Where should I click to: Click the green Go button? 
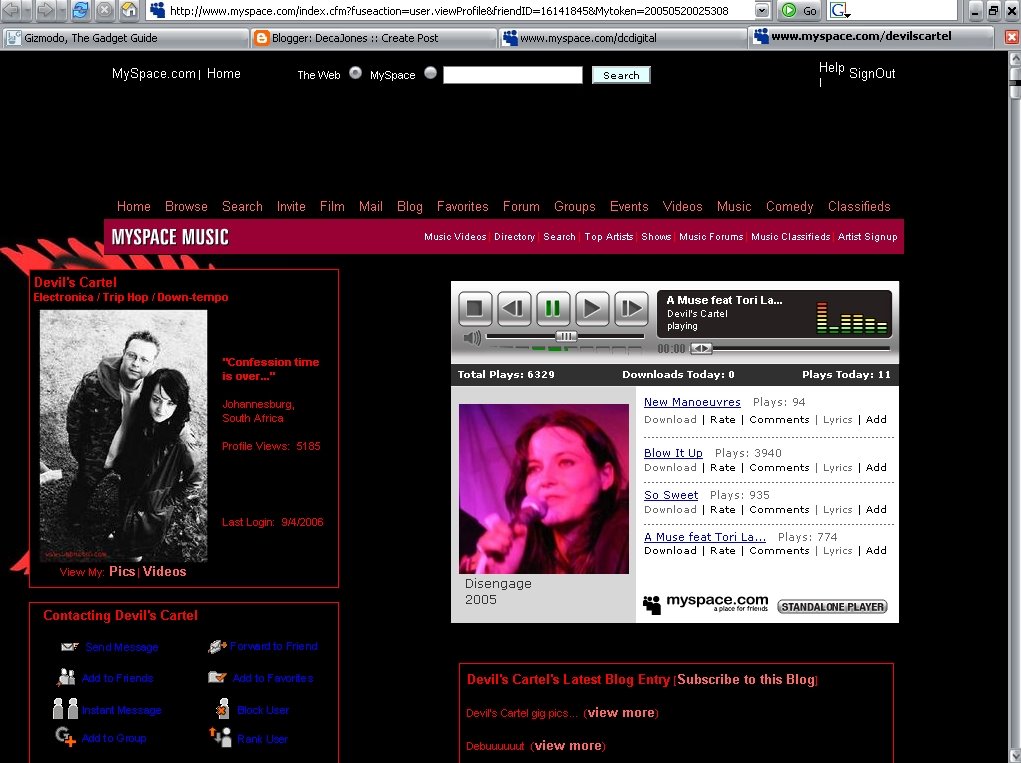800,10
